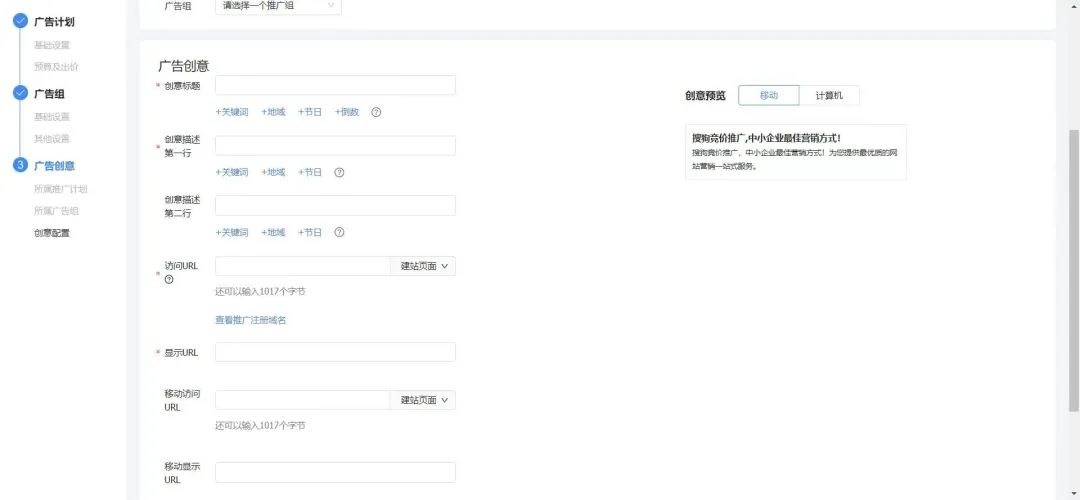Expand 建站页面 dropdown beside 访问URL

pyautogui.click(x=423, y=266)
